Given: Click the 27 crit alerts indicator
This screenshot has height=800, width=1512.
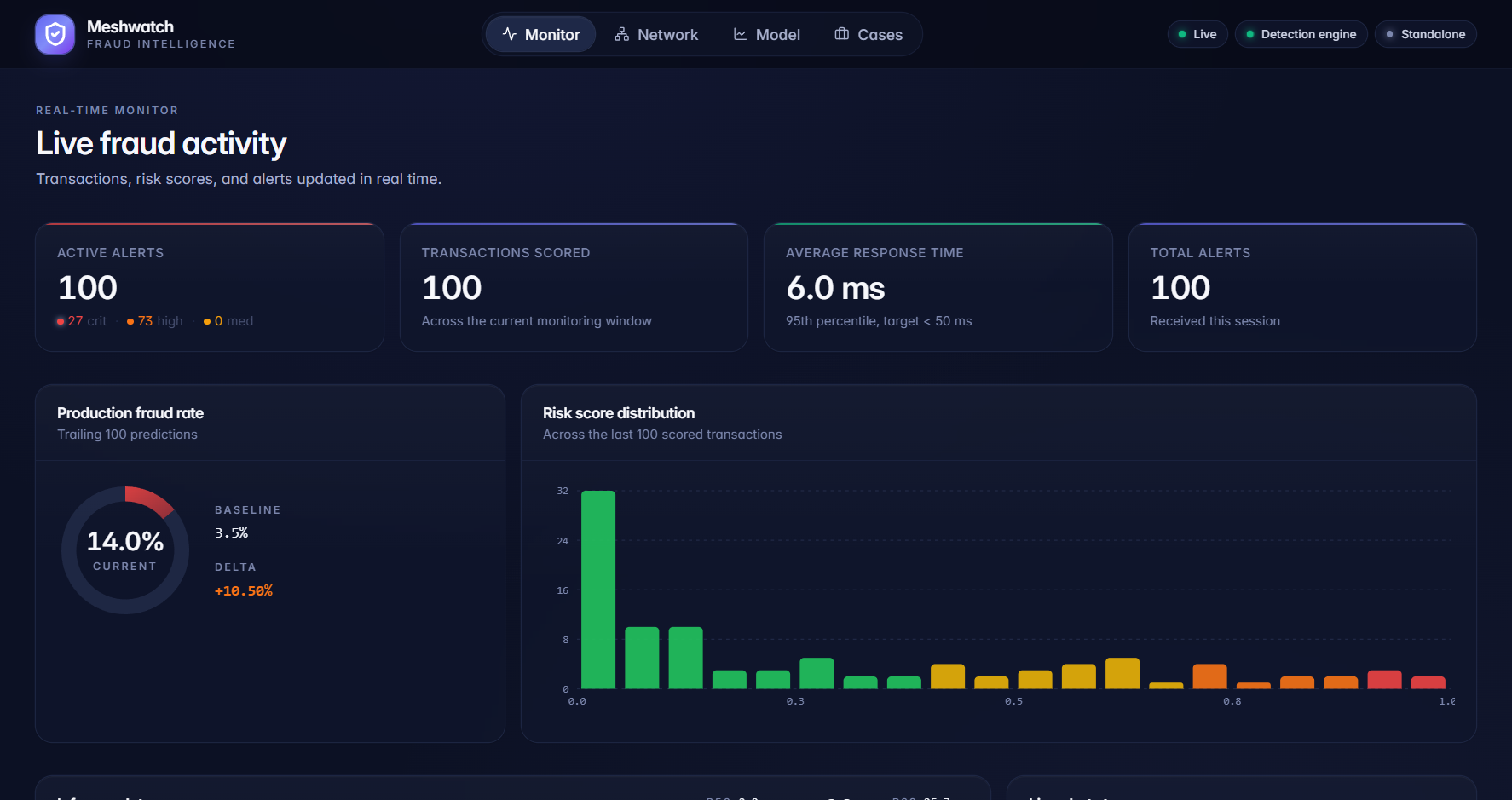Looking at the screenshot, I should [x=82, y=321].
